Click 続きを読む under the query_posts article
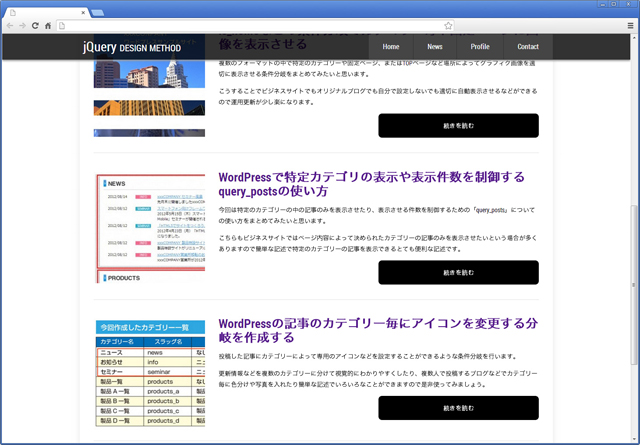Image resolution: width=640 pixels, height=445 pixels. point(458,272)
